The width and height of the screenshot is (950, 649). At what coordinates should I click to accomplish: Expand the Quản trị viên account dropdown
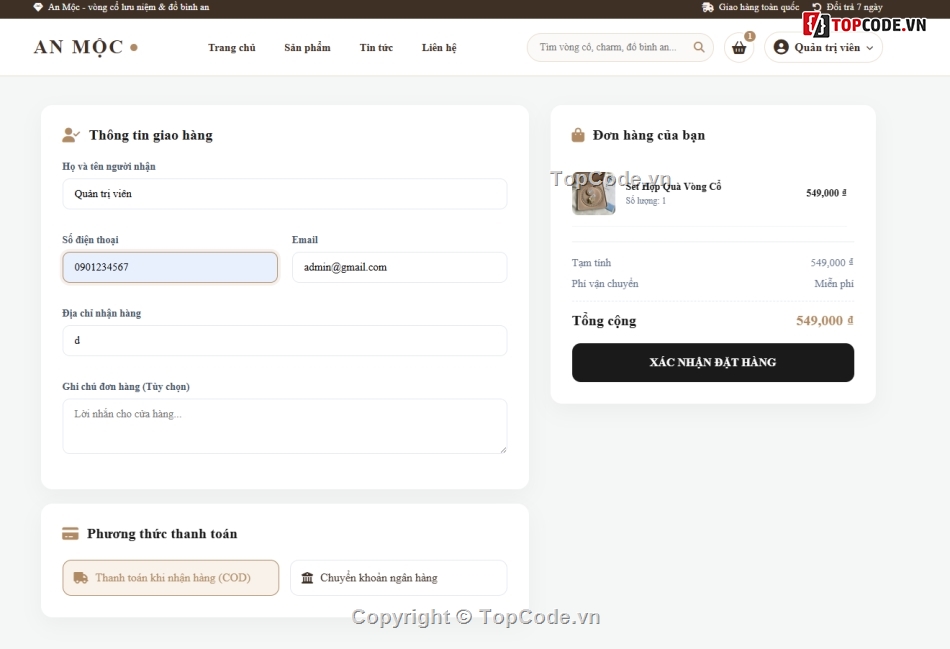pyautogui.click(x=823, y=47)
